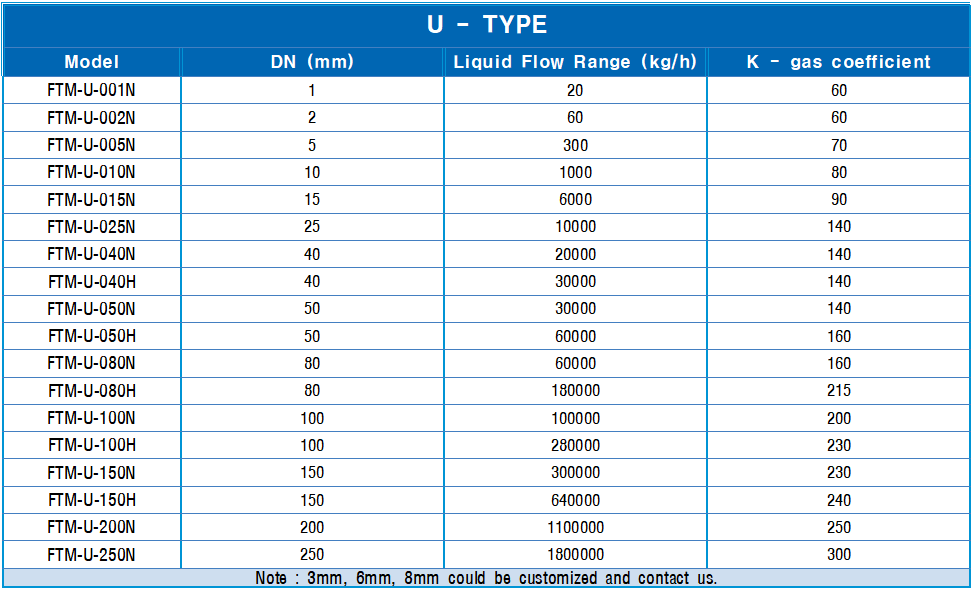The width and height of the screenshot is (973, 590).
Task: Click model name FTM-U-150H
Action: click(91, 500)
